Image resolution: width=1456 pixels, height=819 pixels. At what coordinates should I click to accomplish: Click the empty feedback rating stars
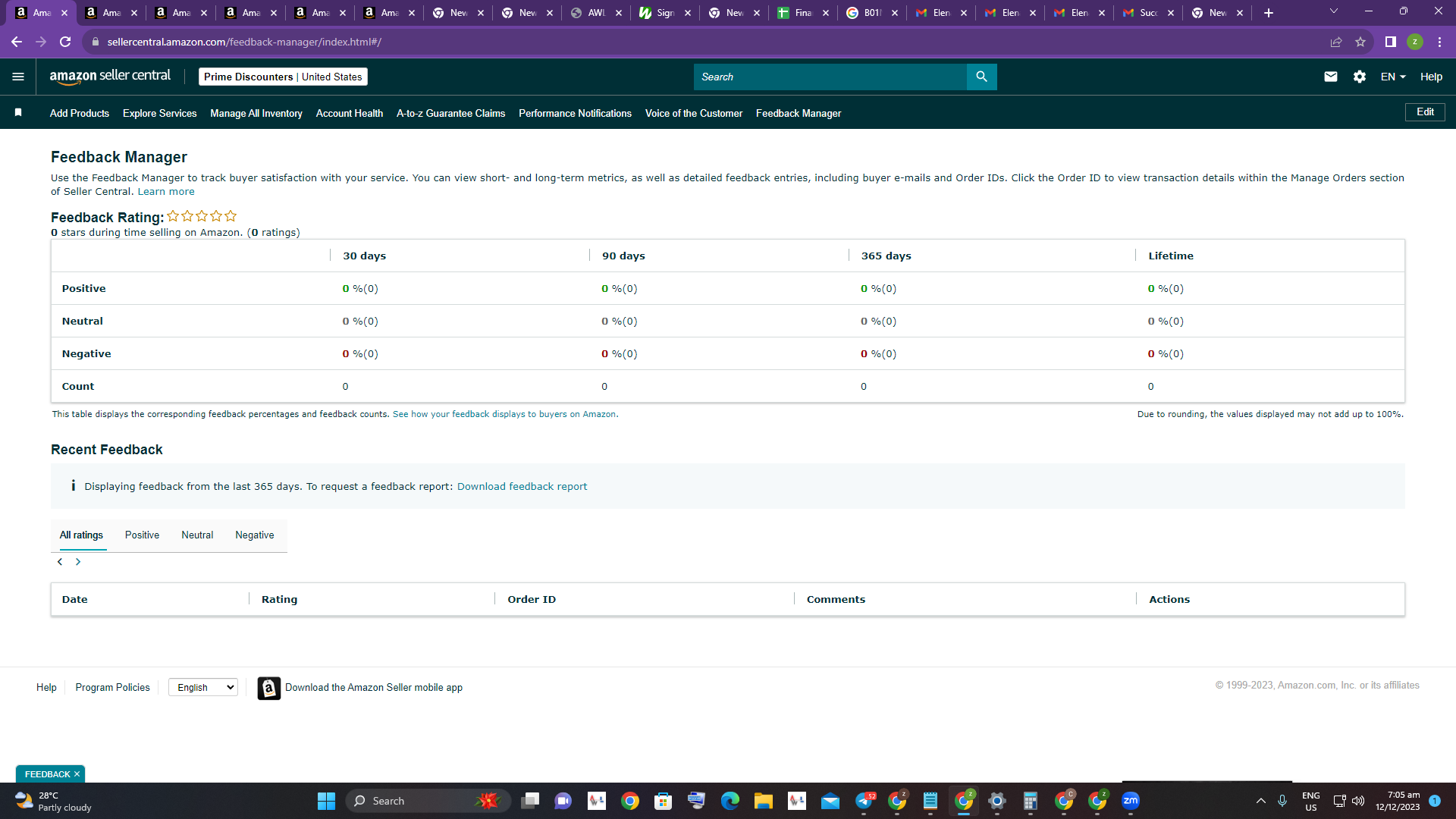[202, 216]
